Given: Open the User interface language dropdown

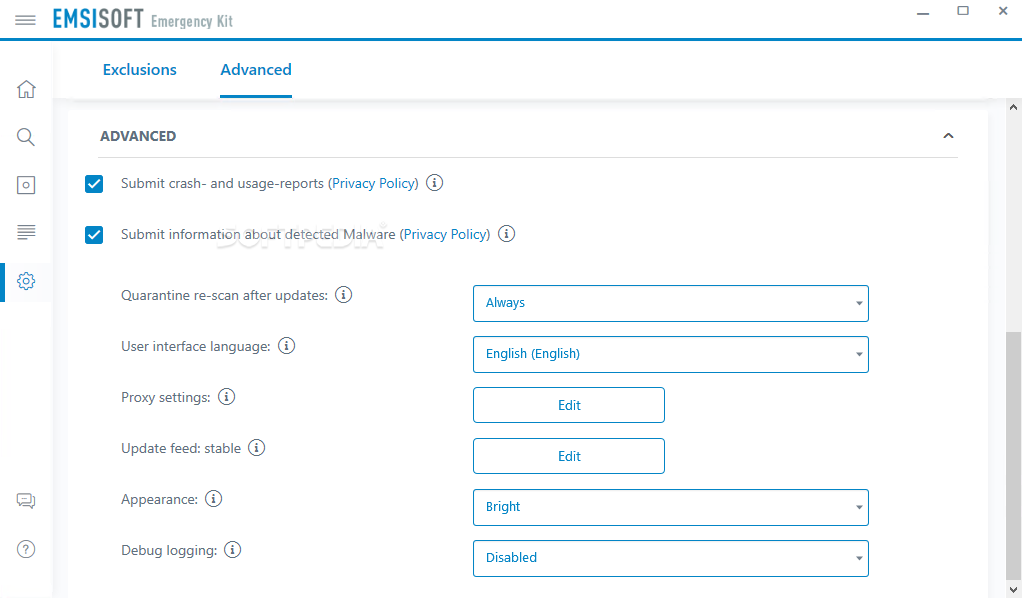Looking at the screenshot, I should tap(671, 354).
